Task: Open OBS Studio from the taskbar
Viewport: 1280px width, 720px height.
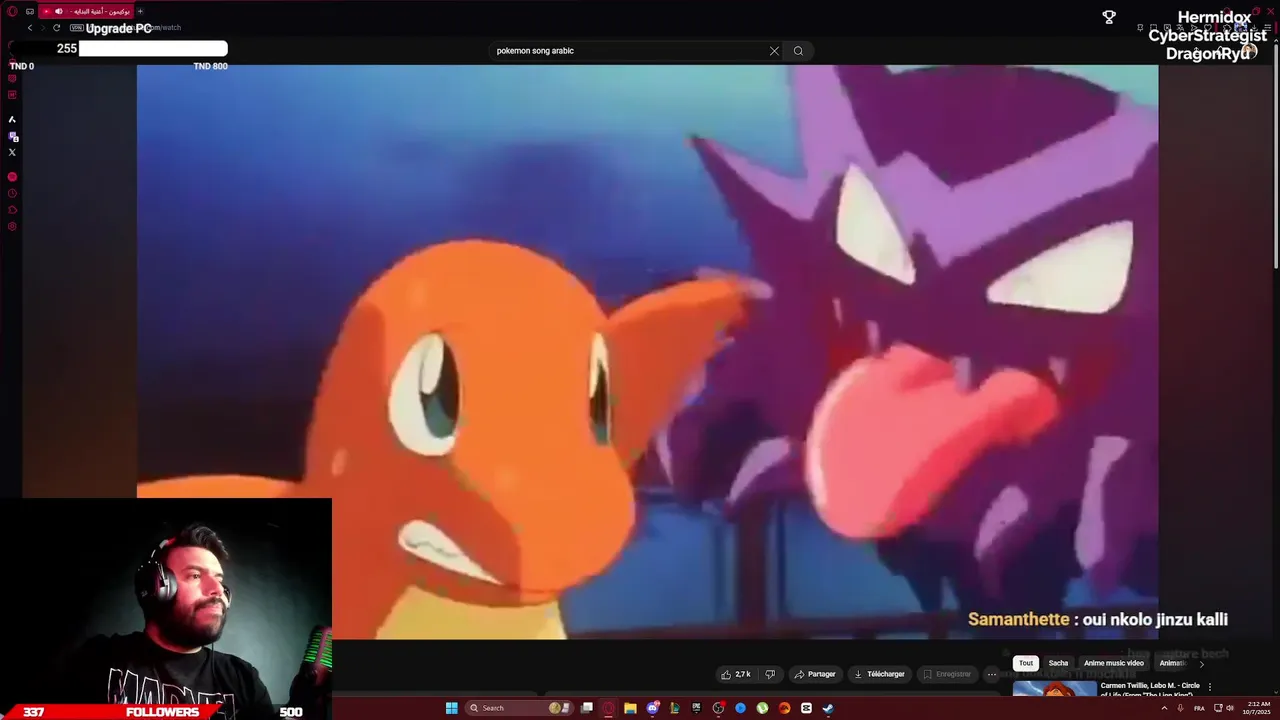Action: tap(718, 708)
